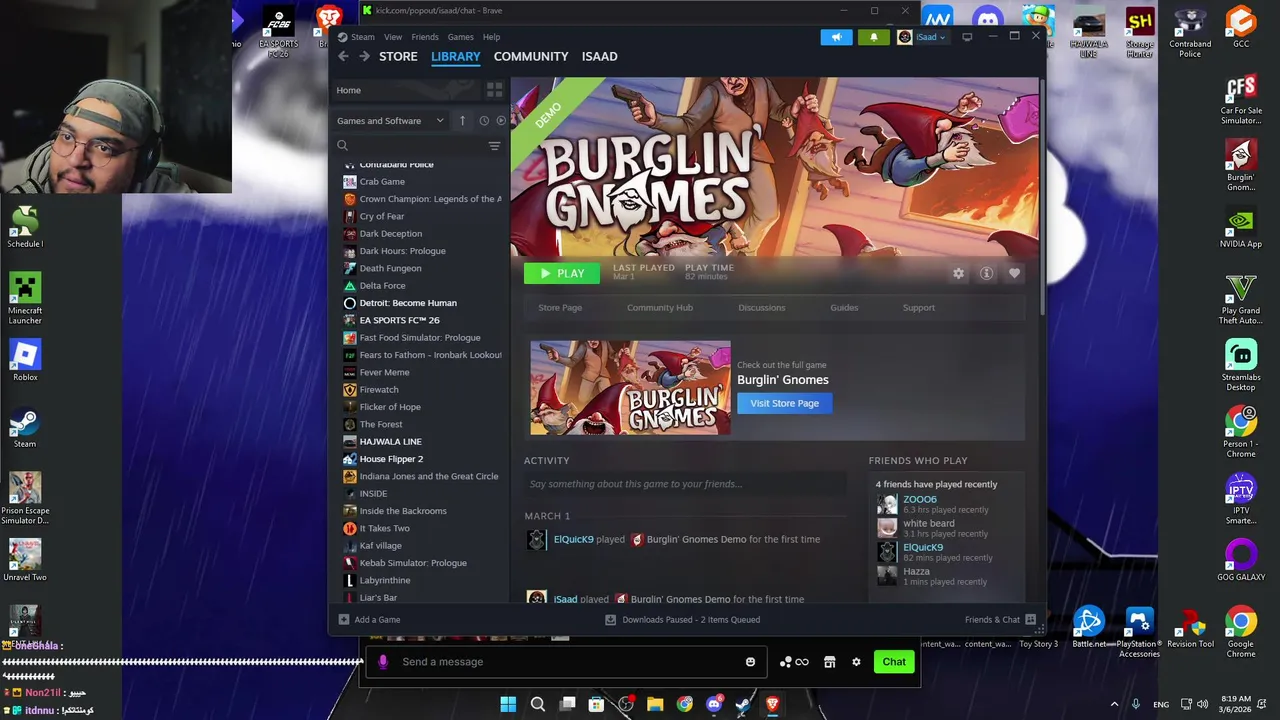The height and width of the screenshot is (720, 1280).
Task: Select Crab Game in the library list
Action: tap(382, 181)
